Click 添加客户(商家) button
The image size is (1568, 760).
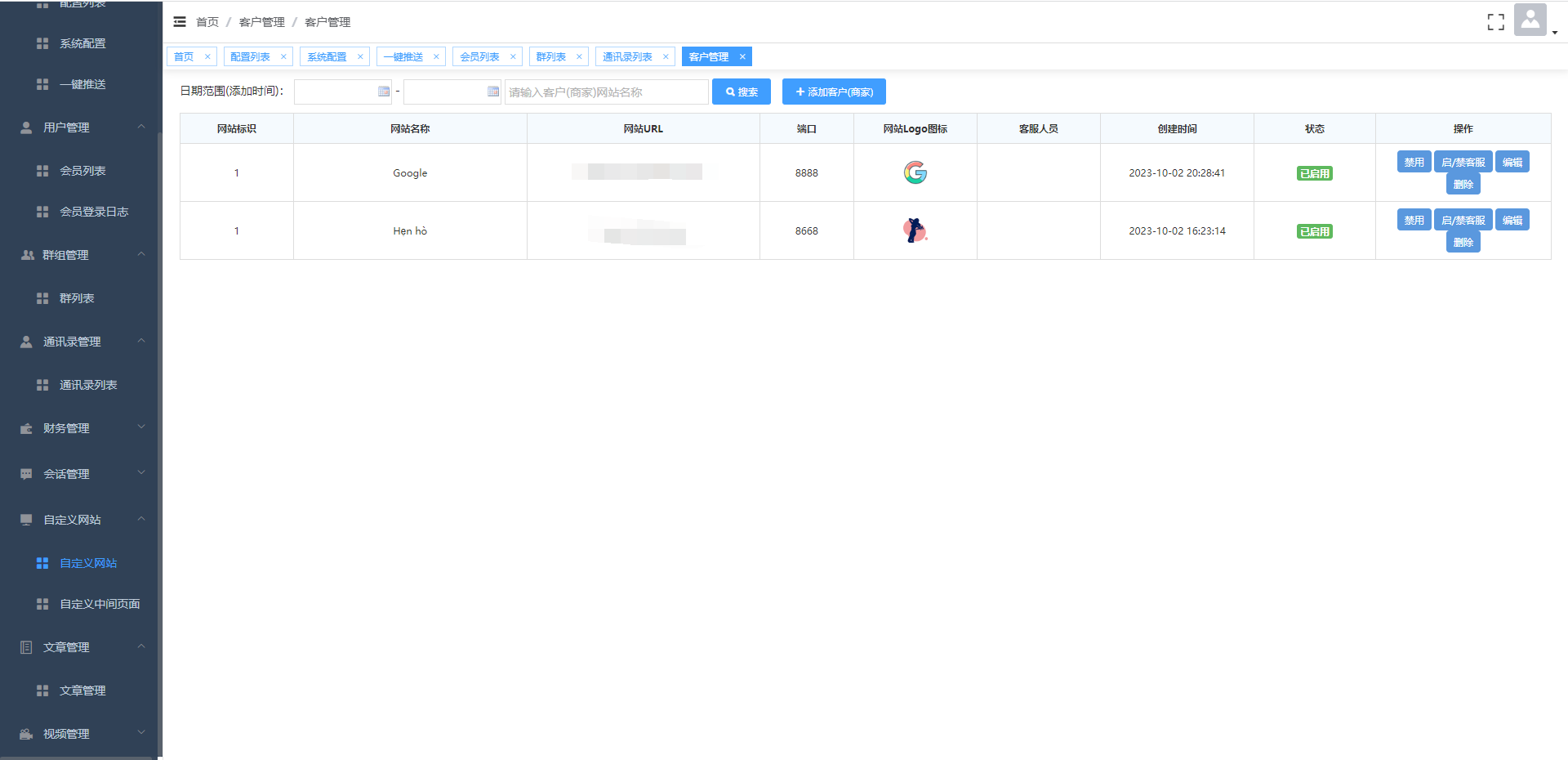tap(834, 92)
